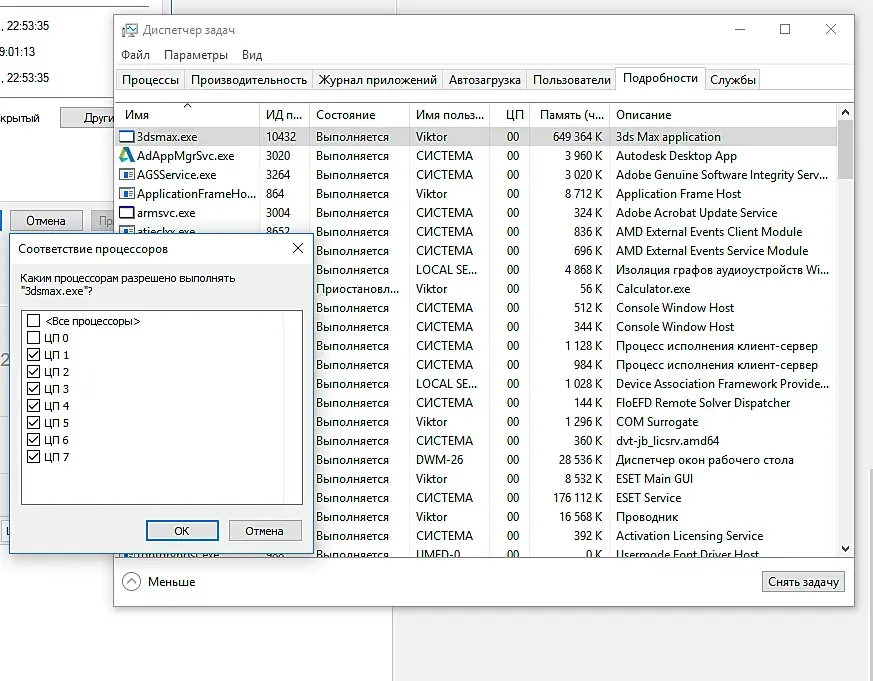The height and width of the screenshot is (681, 873).
Task: Uncheck the ЦП 3 processor checkbox
Action: [34, 389]
